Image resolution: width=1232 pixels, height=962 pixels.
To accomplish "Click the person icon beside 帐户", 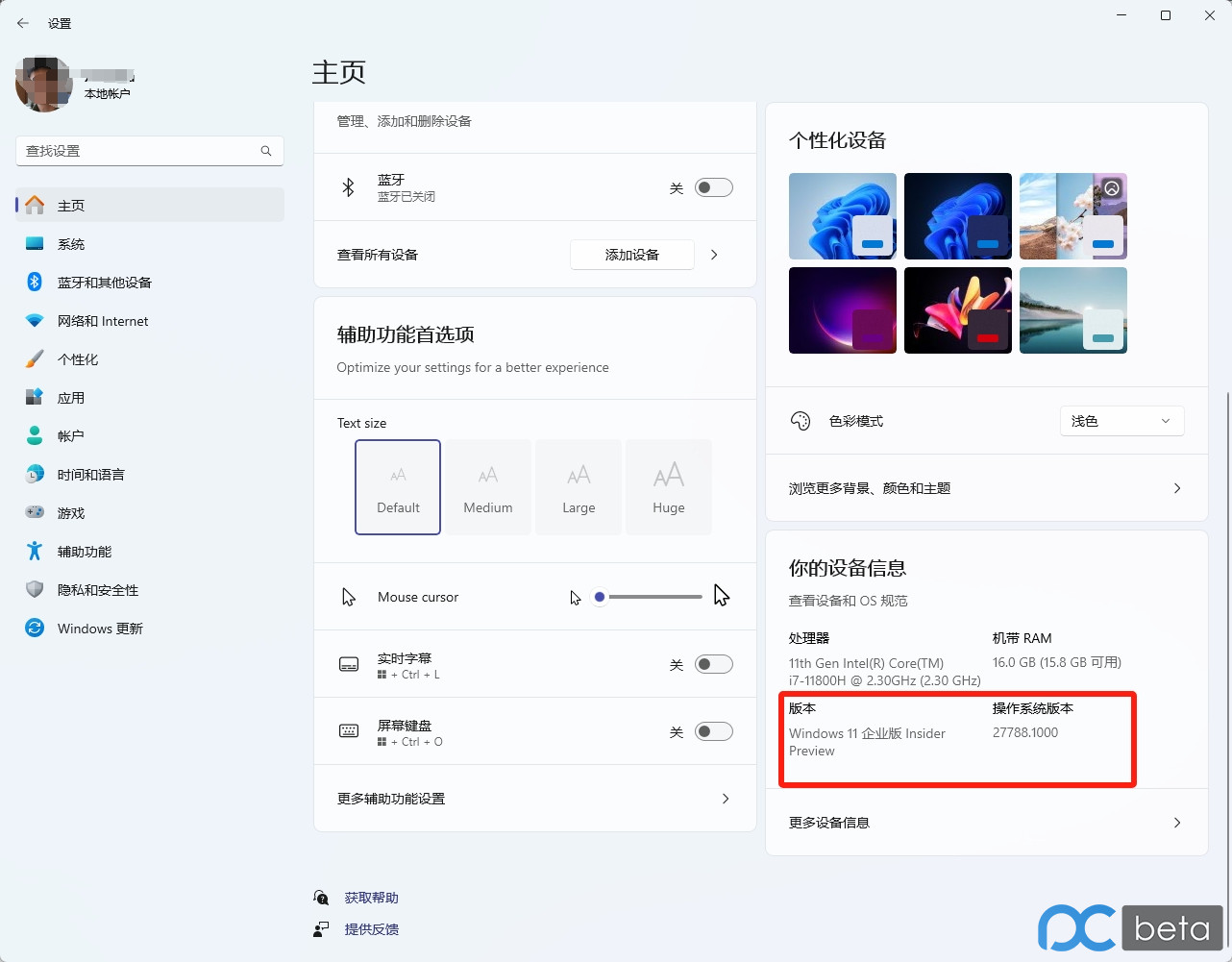I will click(x=35, y=435).
